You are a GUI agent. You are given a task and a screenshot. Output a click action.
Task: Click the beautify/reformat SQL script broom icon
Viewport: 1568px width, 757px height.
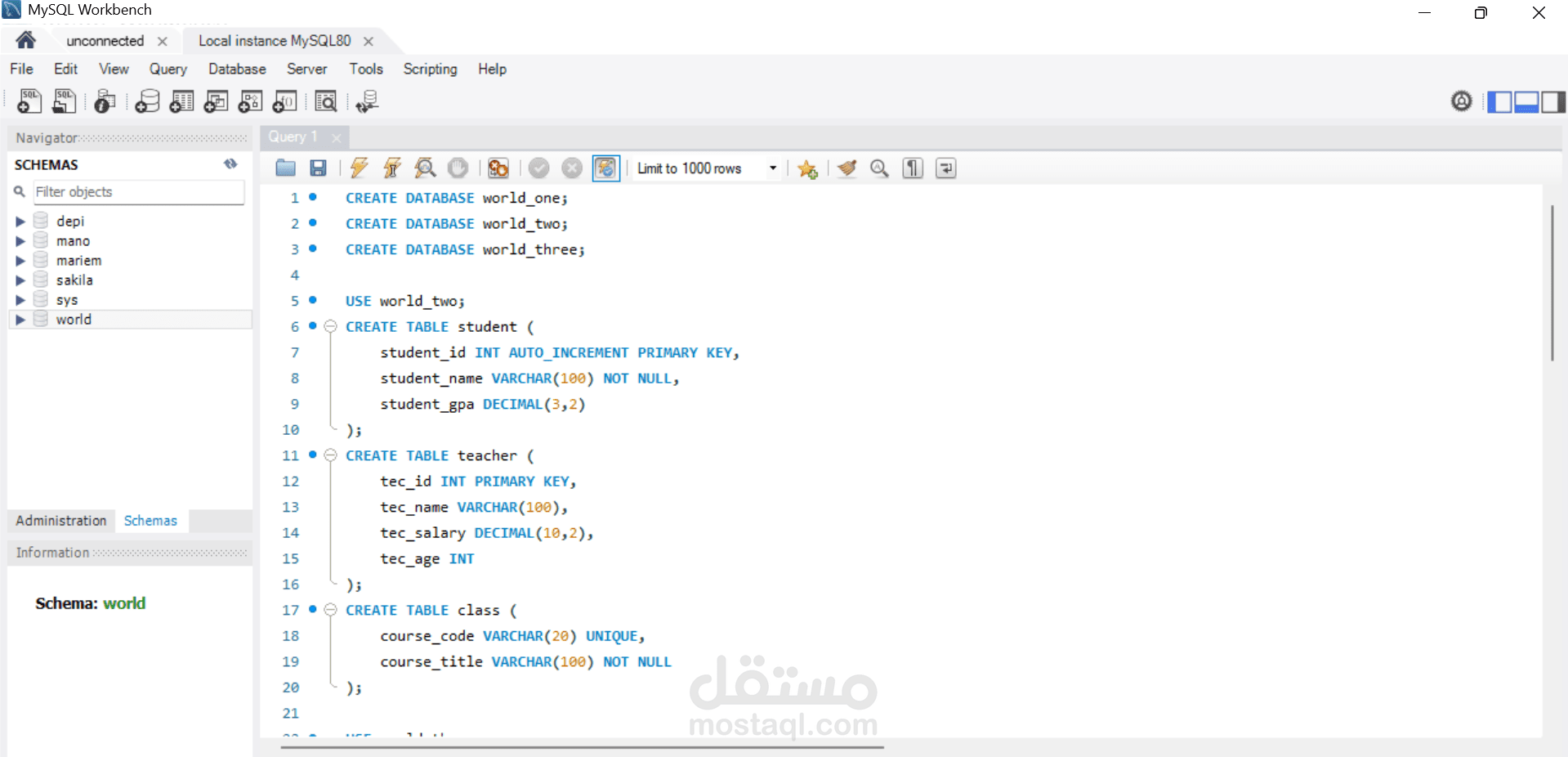pyautogui.click(x=846, y=168)
